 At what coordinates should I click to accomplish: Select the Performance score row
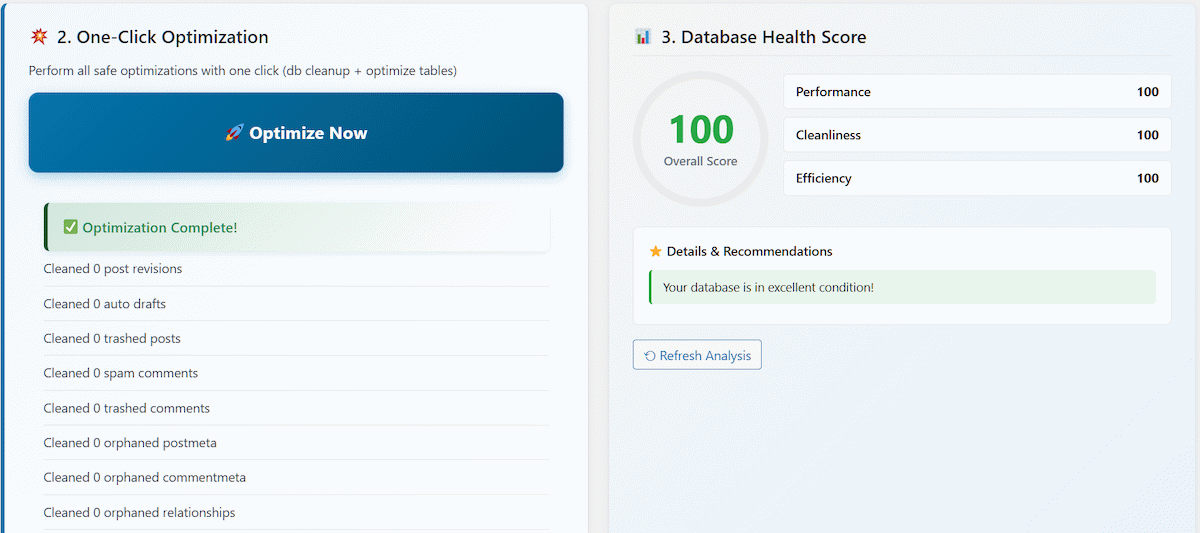point(976,92)
